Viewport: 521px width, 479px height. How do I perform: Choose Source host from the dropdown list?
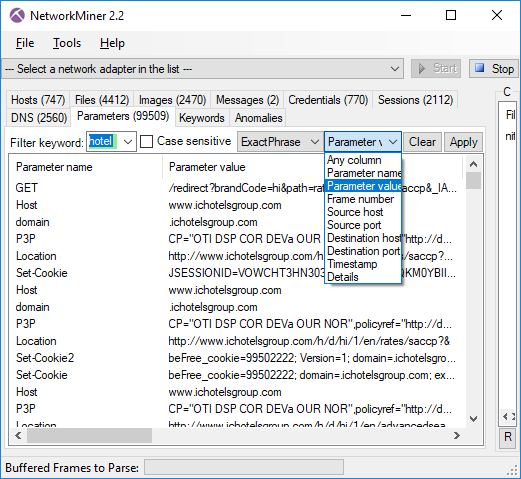363,212
